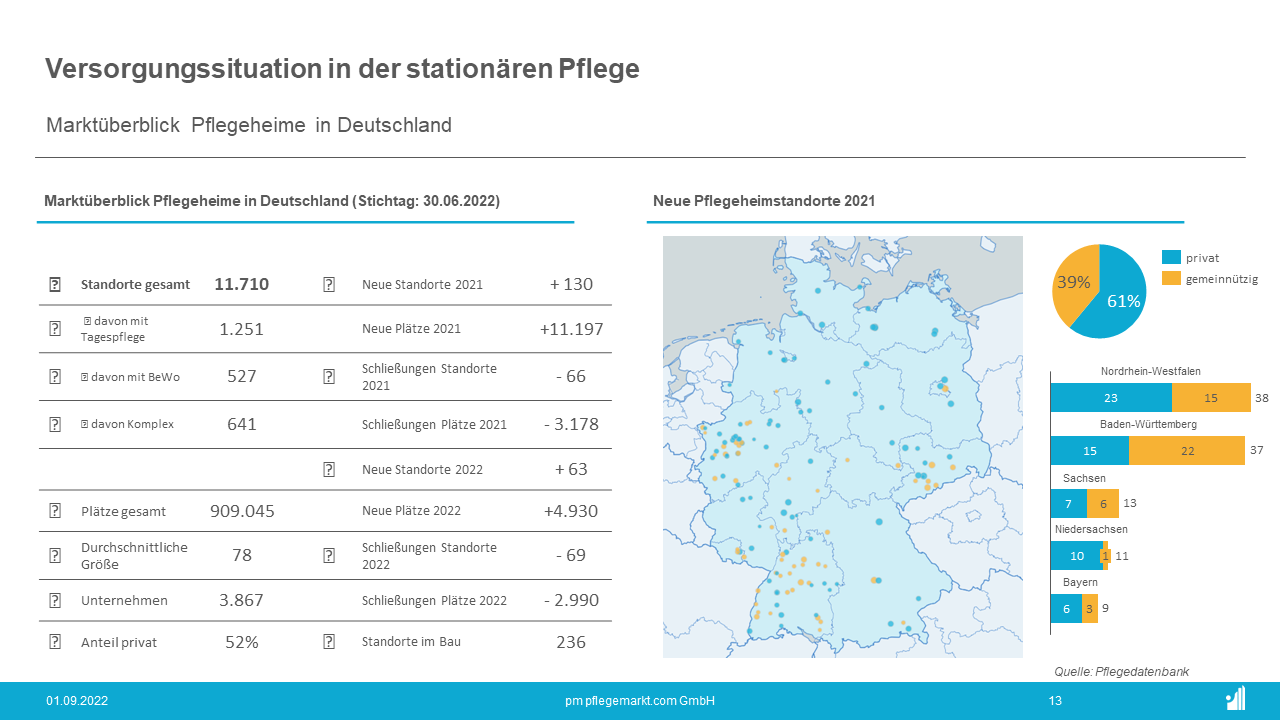Click the Germany map of new locations

pos(842,446)
